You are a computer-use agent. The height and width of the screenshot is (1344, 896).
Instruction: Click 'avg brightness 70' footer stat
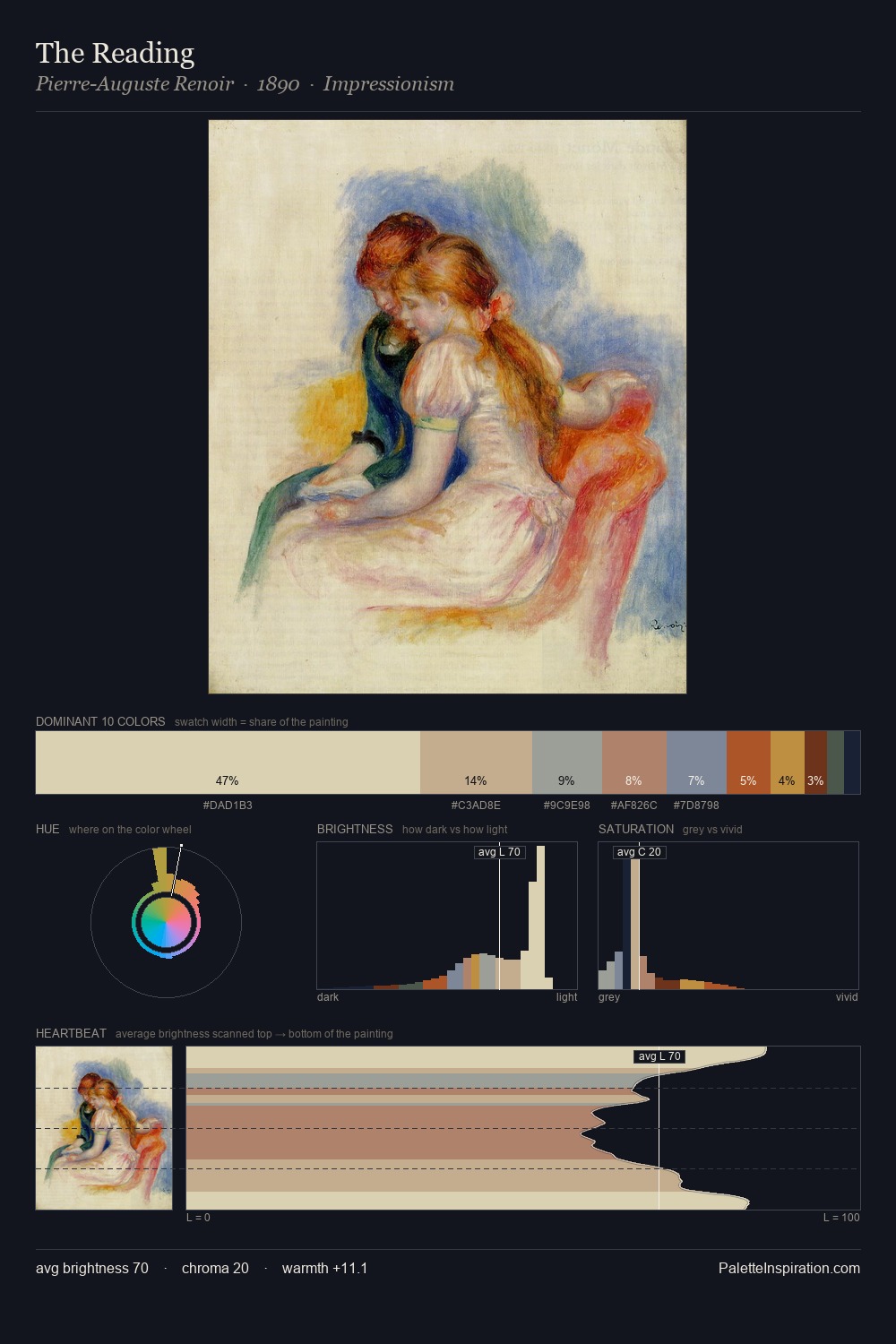pos(92,1268)
